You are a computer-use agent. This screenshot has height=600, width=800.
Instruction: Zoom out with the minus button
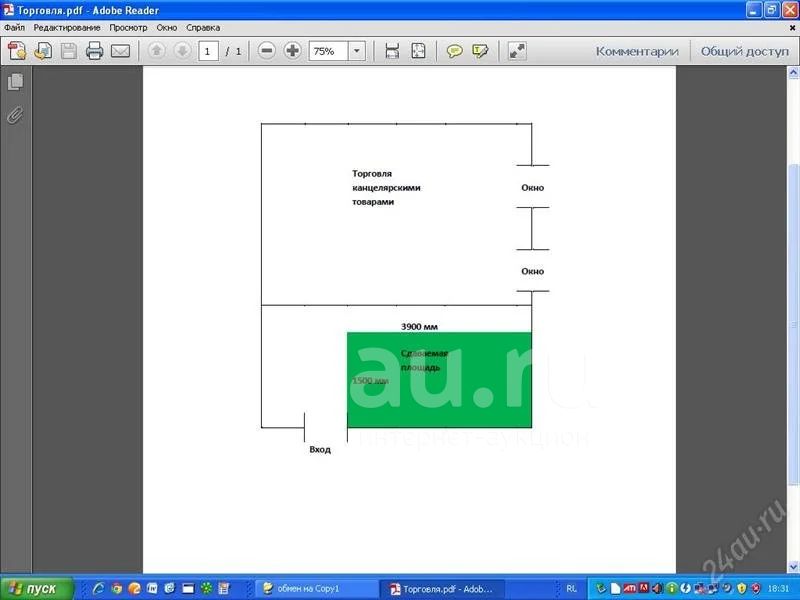click(266, 51)
